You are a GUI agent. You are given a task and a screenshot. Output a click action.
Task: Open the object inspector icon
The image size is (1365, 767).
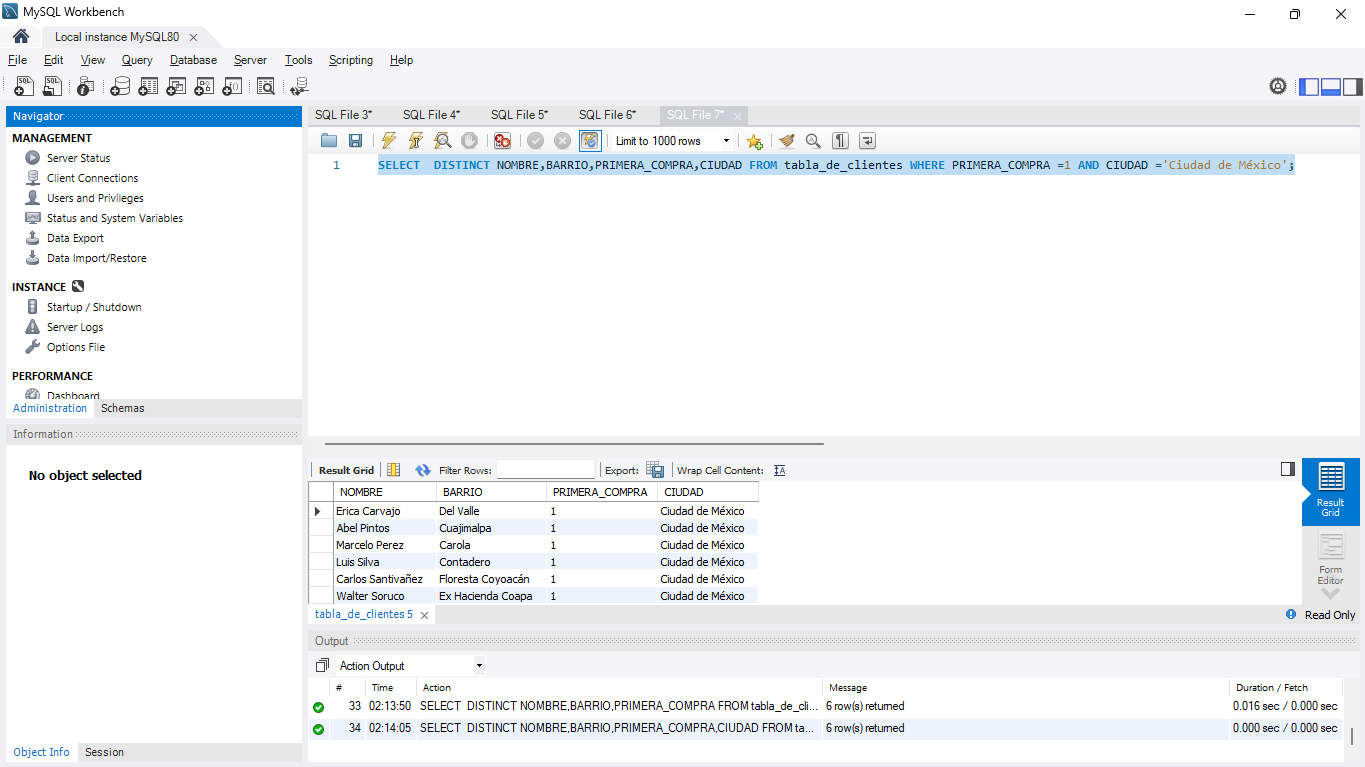86,87
